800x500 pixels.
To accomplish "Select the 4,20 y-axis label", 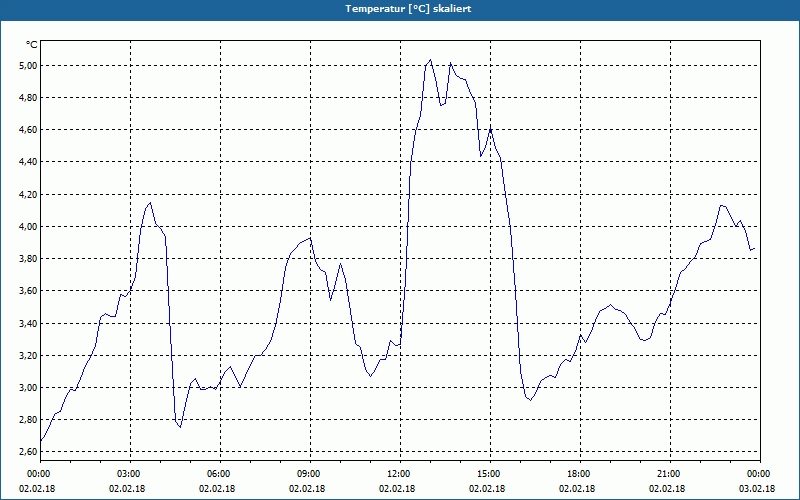I will (x=28, y=194).
